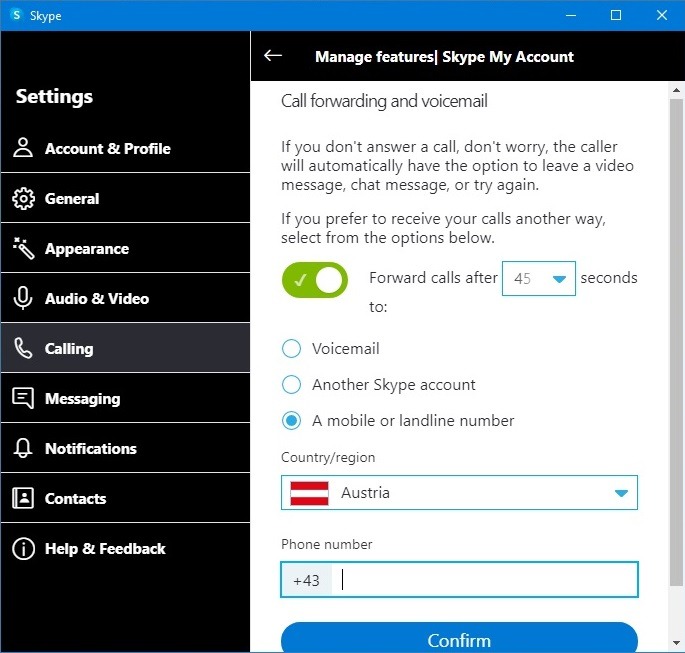Minimize the Skype window
The height and width of the screenshot is (653, 685).
(571, 15)
